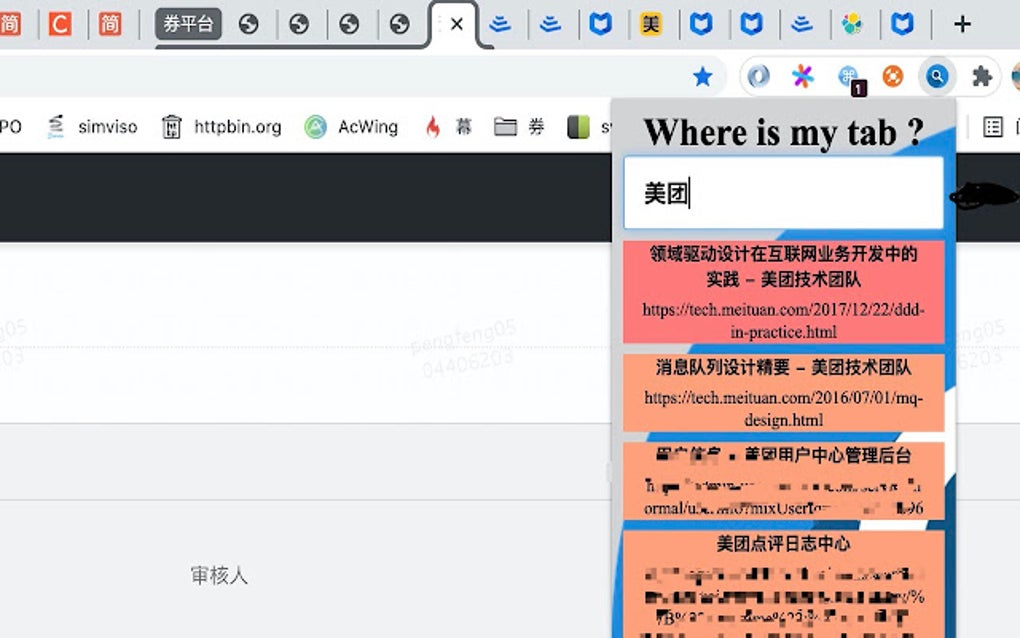Click the bookmark star in the address bar
The width and height of the screenshot is (1020, 638).
pos(703,75)
